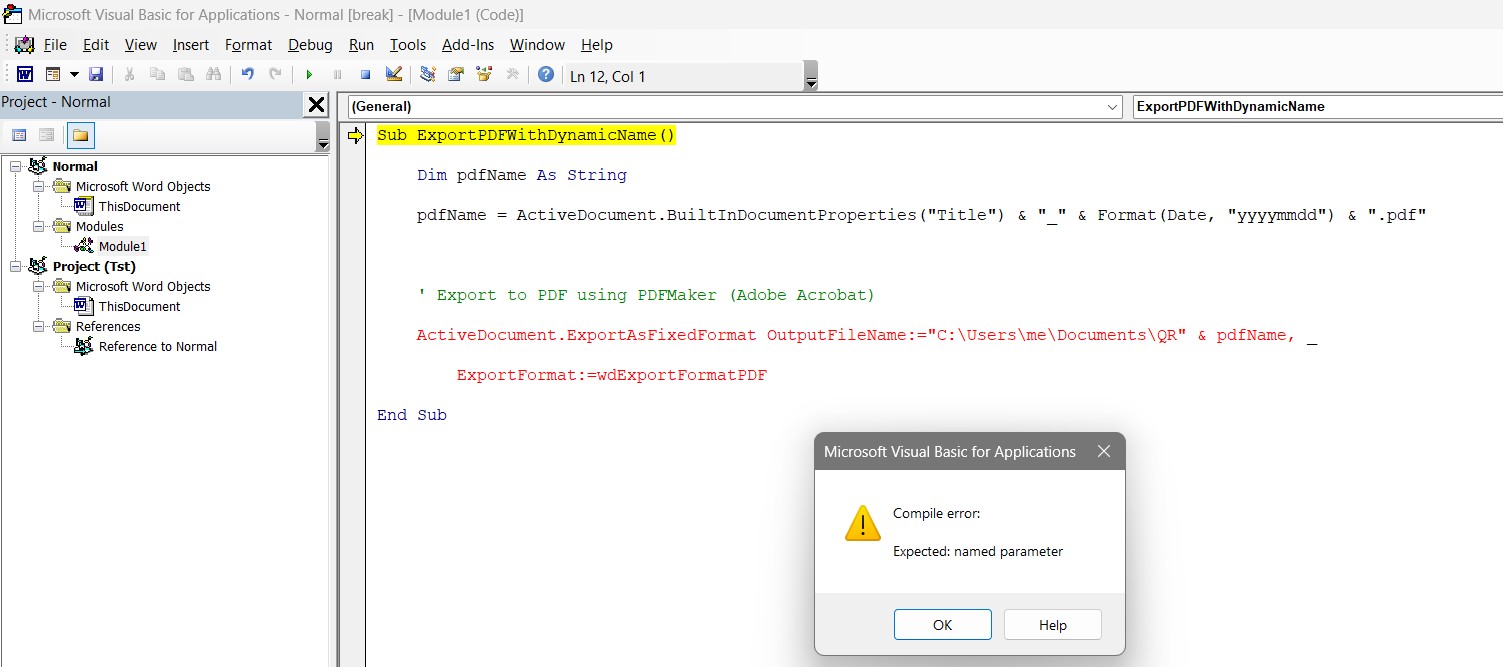Run the macro with the green play icon
The height and width of the screenshot is (667, 1503).
coord(309,74)
